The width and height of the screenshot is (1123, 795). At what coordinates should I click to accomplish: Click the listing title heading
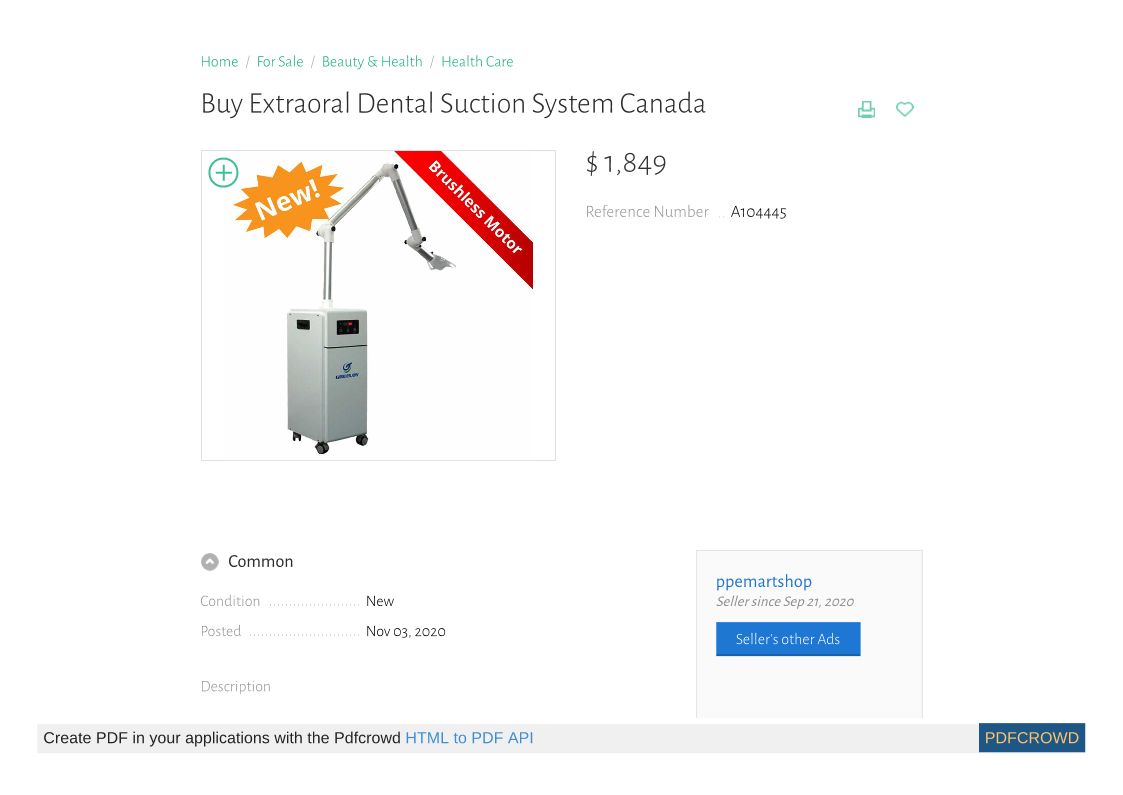pos(453,104)
